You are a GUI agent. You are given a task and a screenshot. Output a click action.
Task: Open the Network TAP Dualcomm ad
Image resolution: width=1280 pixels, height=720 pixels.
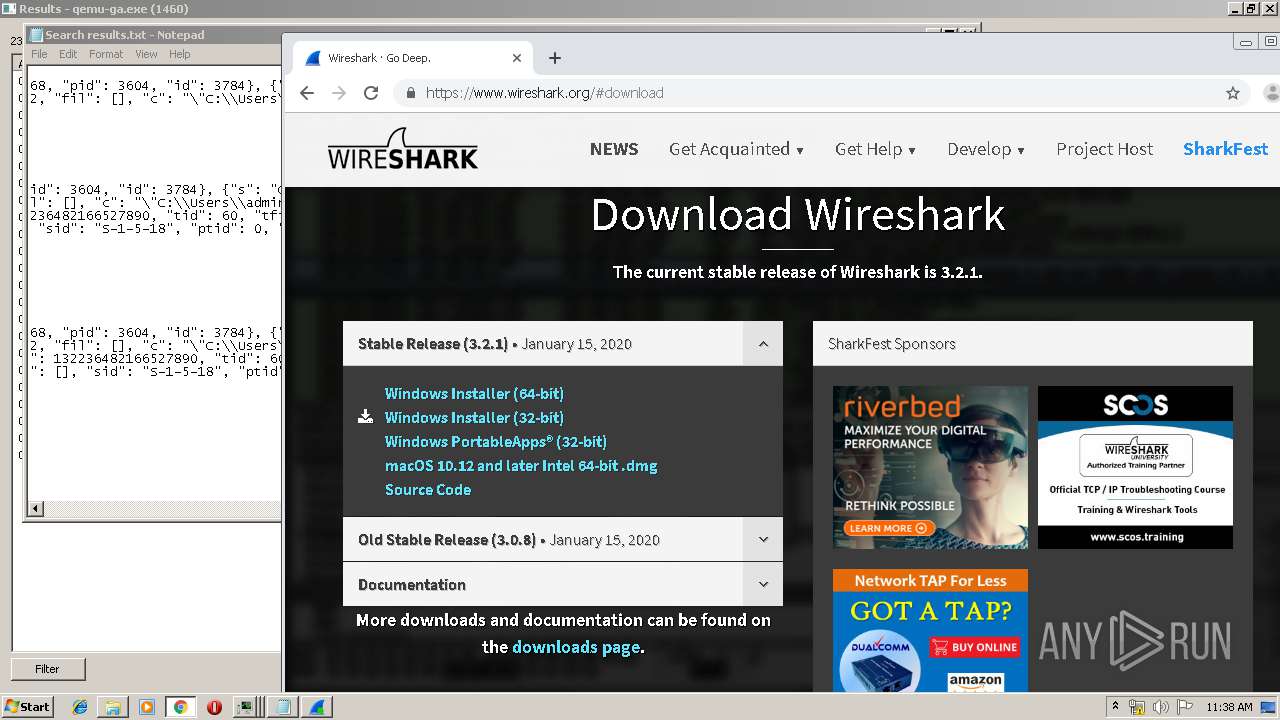930,631
